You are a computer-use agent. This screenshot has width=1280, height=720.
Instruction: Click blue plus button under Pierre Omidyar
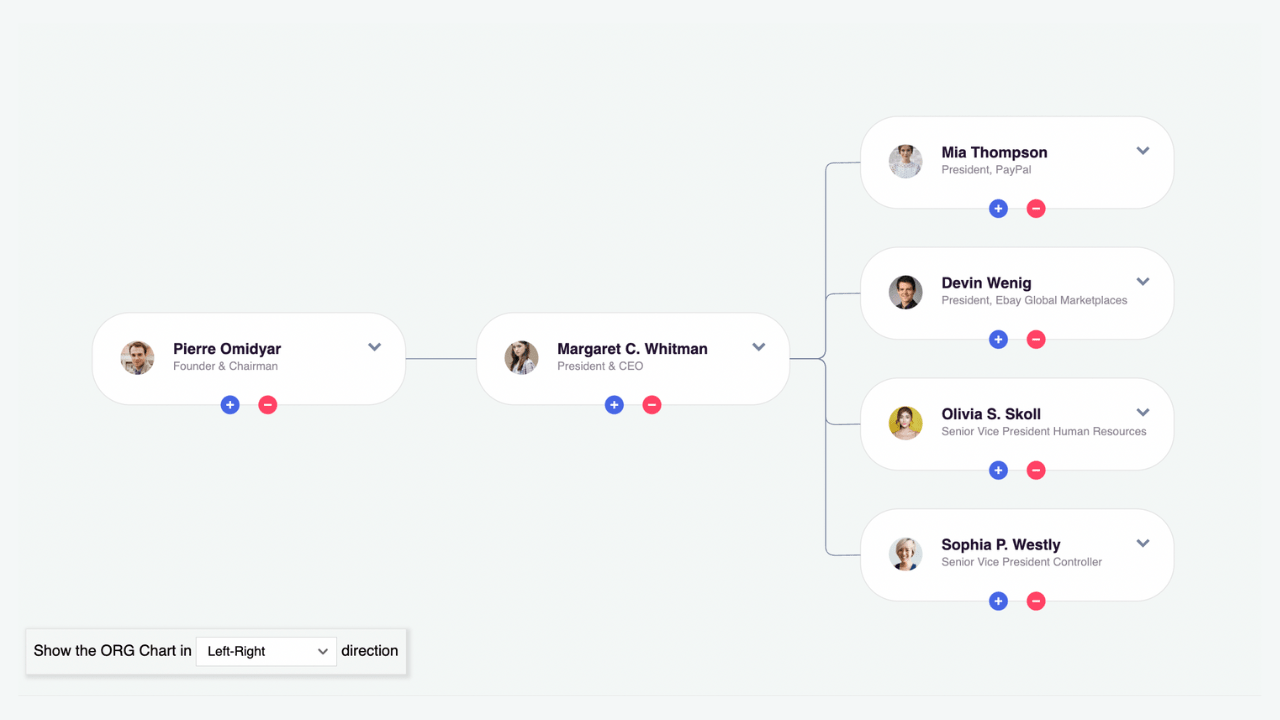230,405
